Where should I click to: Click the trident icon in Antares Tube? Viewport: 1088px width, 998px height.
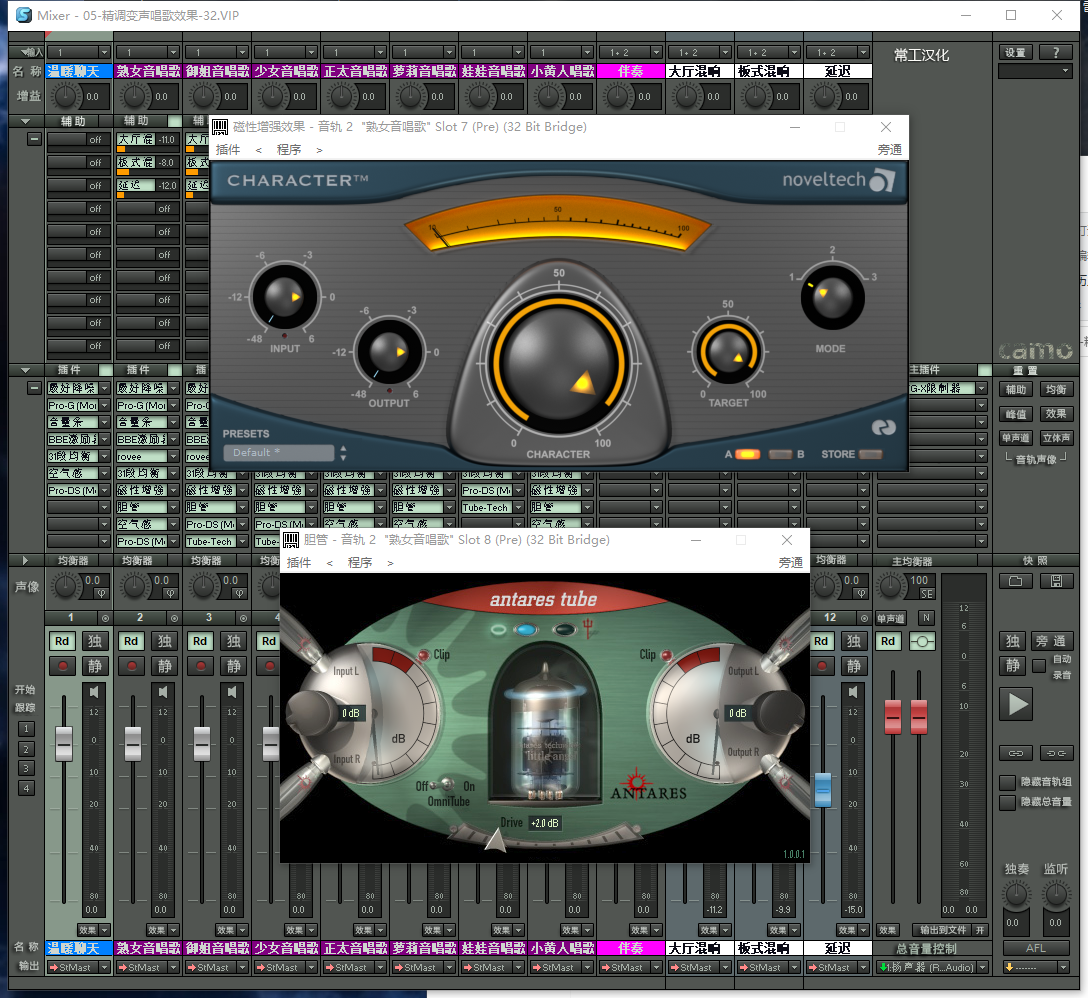pyautogui.click(x=588, y=629)
